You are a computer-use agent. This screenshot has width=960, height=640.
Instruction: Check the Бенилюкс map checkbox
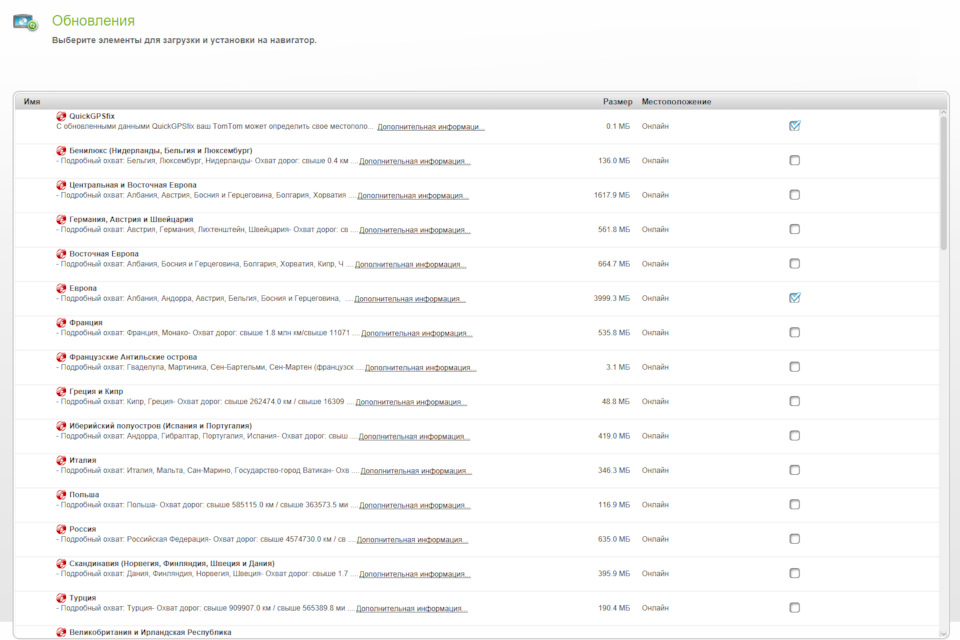(x=794, y=160)
